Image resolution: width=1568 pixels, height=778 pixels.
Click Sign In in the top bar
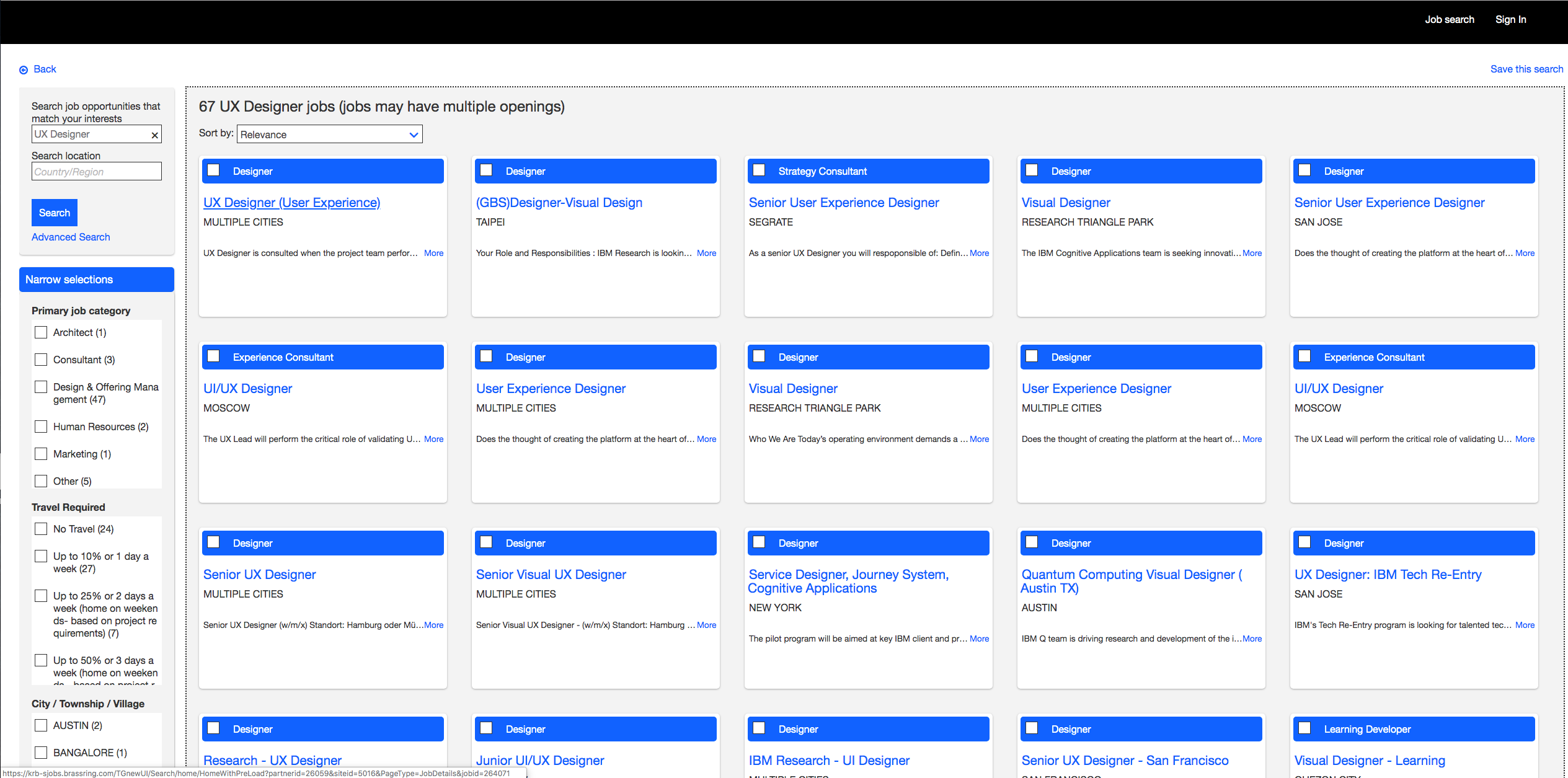click(1510, 20)
